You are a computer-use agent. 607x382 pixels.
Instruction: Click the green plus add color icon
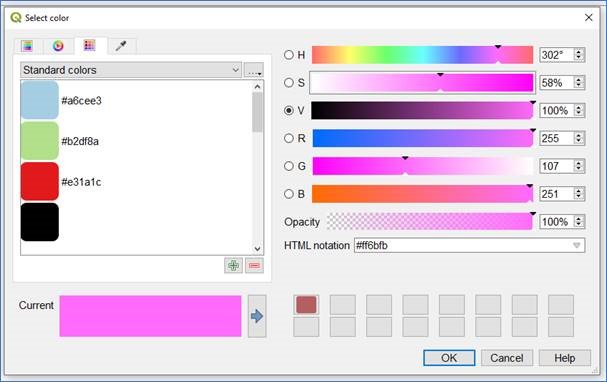[x=233, y=266]
